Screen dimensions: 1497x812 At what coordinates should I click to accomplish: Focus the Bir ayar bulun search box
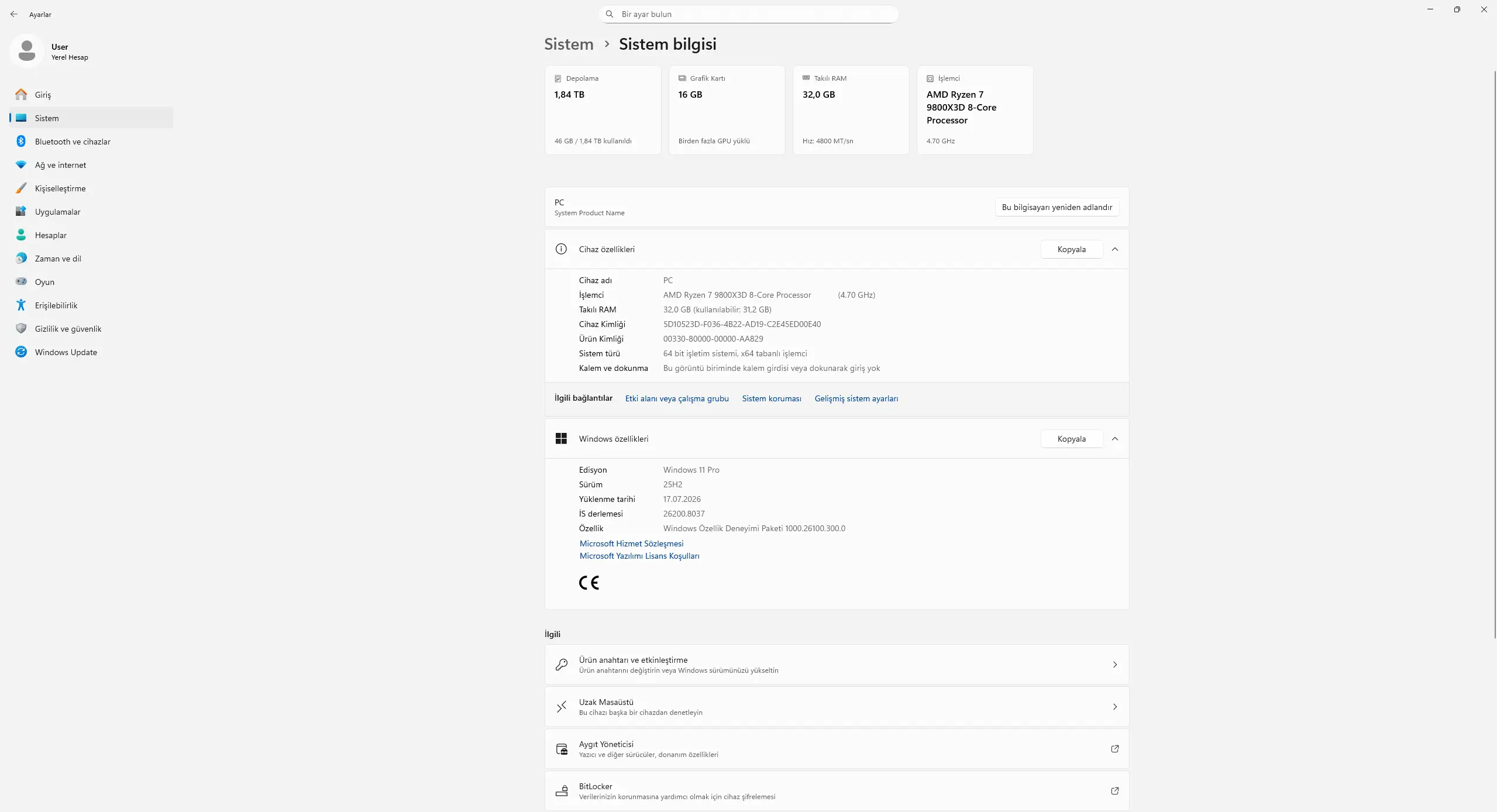(748, 14)
